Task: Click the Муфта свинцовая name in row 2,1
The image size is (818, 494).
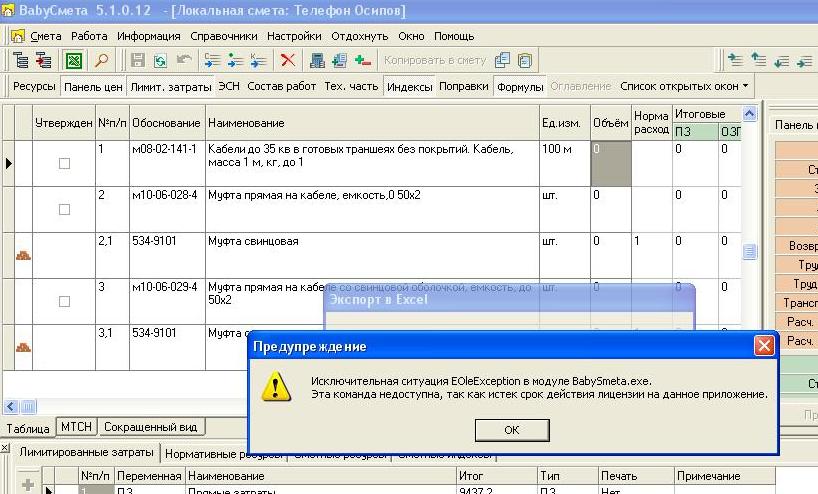Action: pyautogui.click(x=253, y=241)
